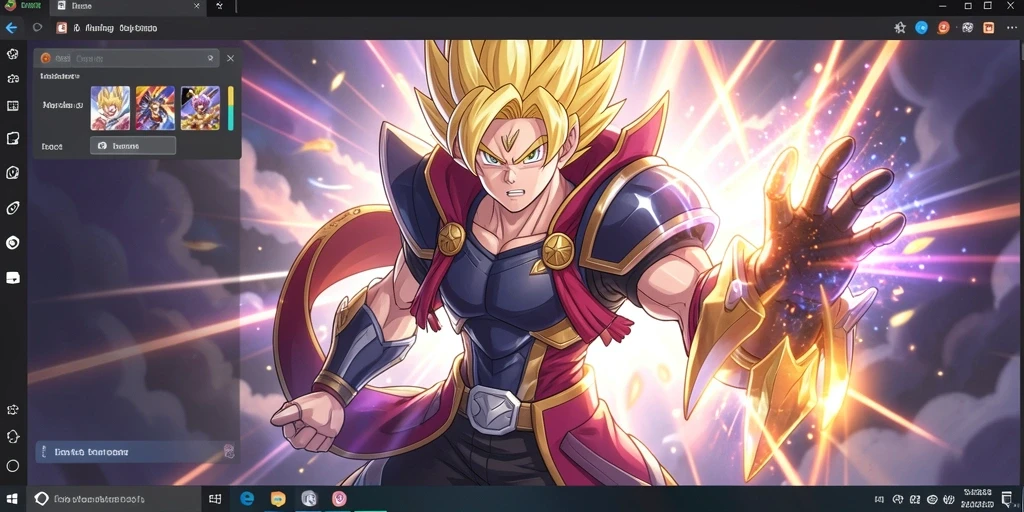
Task: Open a new tab beside current tab
Action: tap(219, 6)
